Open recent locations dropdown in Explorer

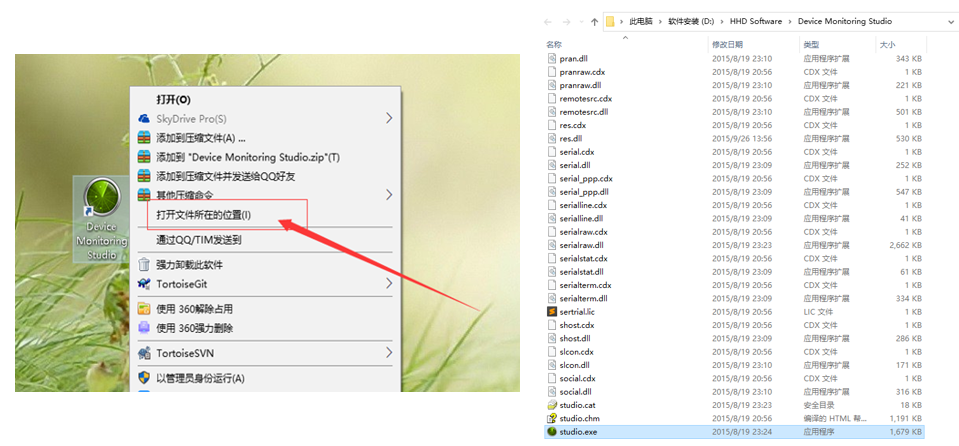[580, 22]
